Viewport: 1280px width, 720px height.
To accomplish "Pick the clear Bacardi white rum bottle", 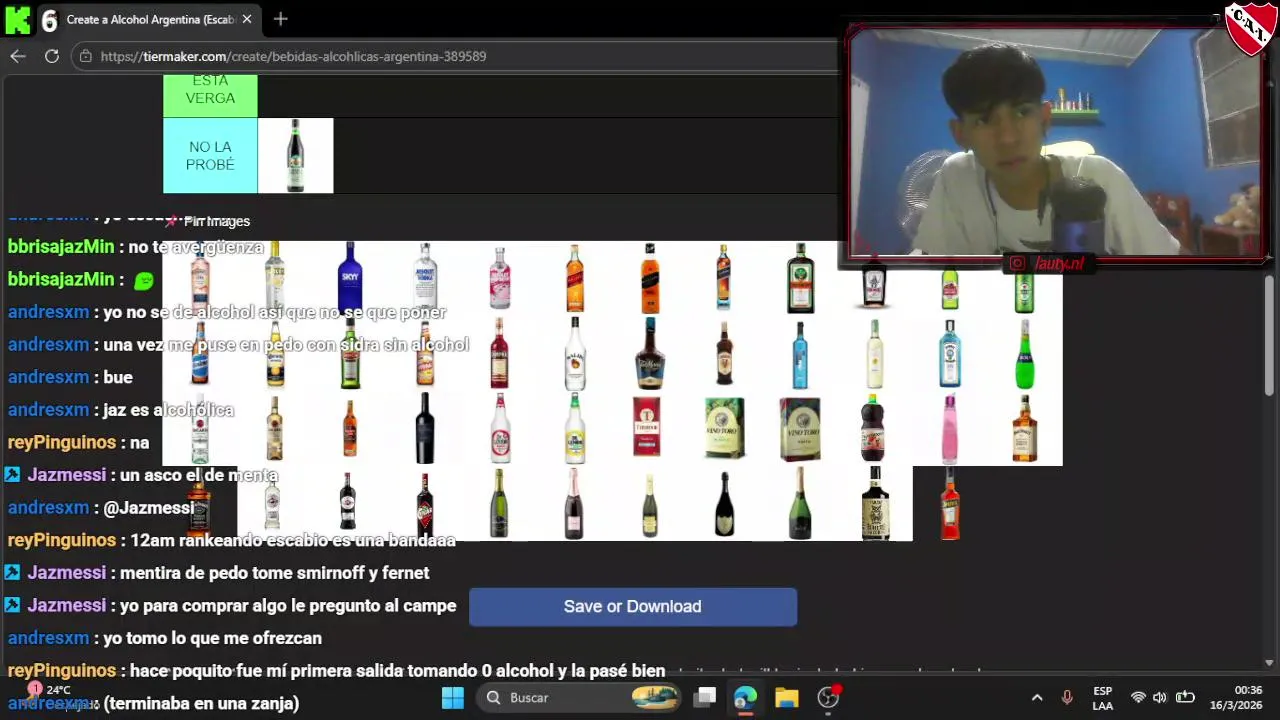I will tap(200, 428).
